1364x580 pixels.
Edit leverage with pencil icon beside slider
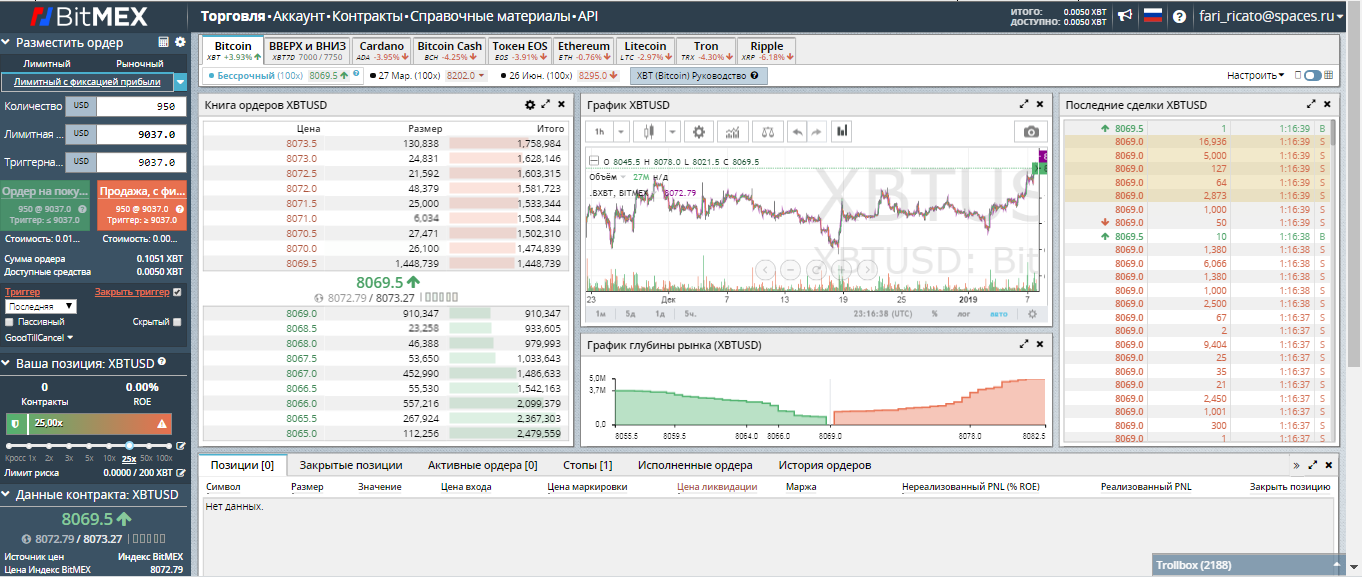pyautogui.click(x=181, y=446)
